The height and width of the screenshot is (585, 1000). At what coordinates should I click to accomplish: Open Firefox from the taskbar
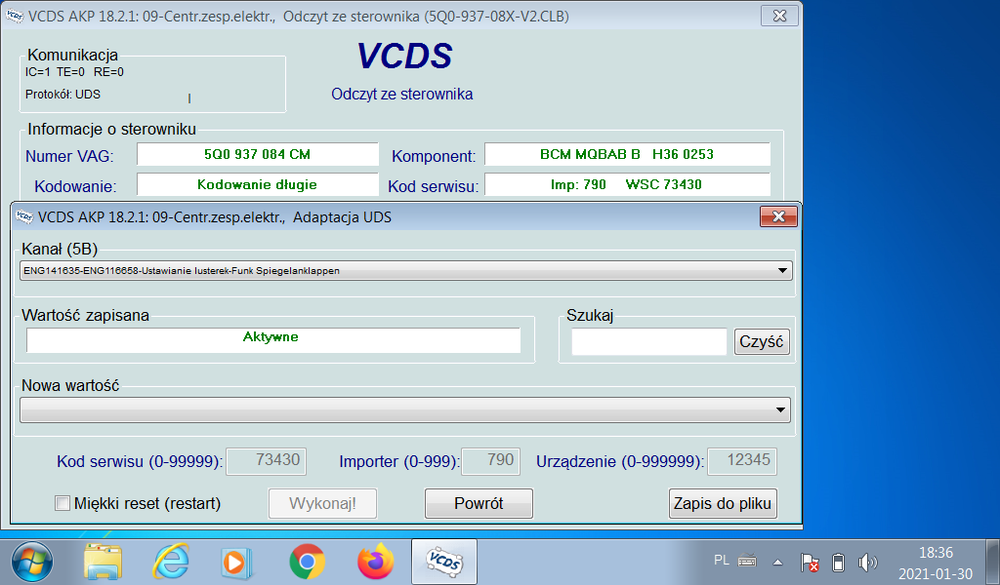pyautogui.click(x=375, y=562)
